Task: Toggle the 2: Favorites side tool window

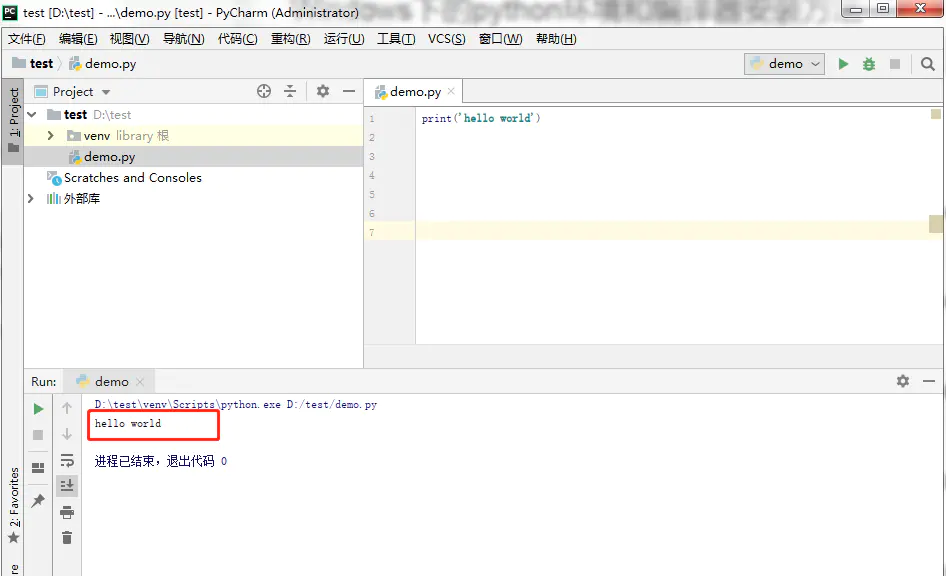Action: [13, 505]
